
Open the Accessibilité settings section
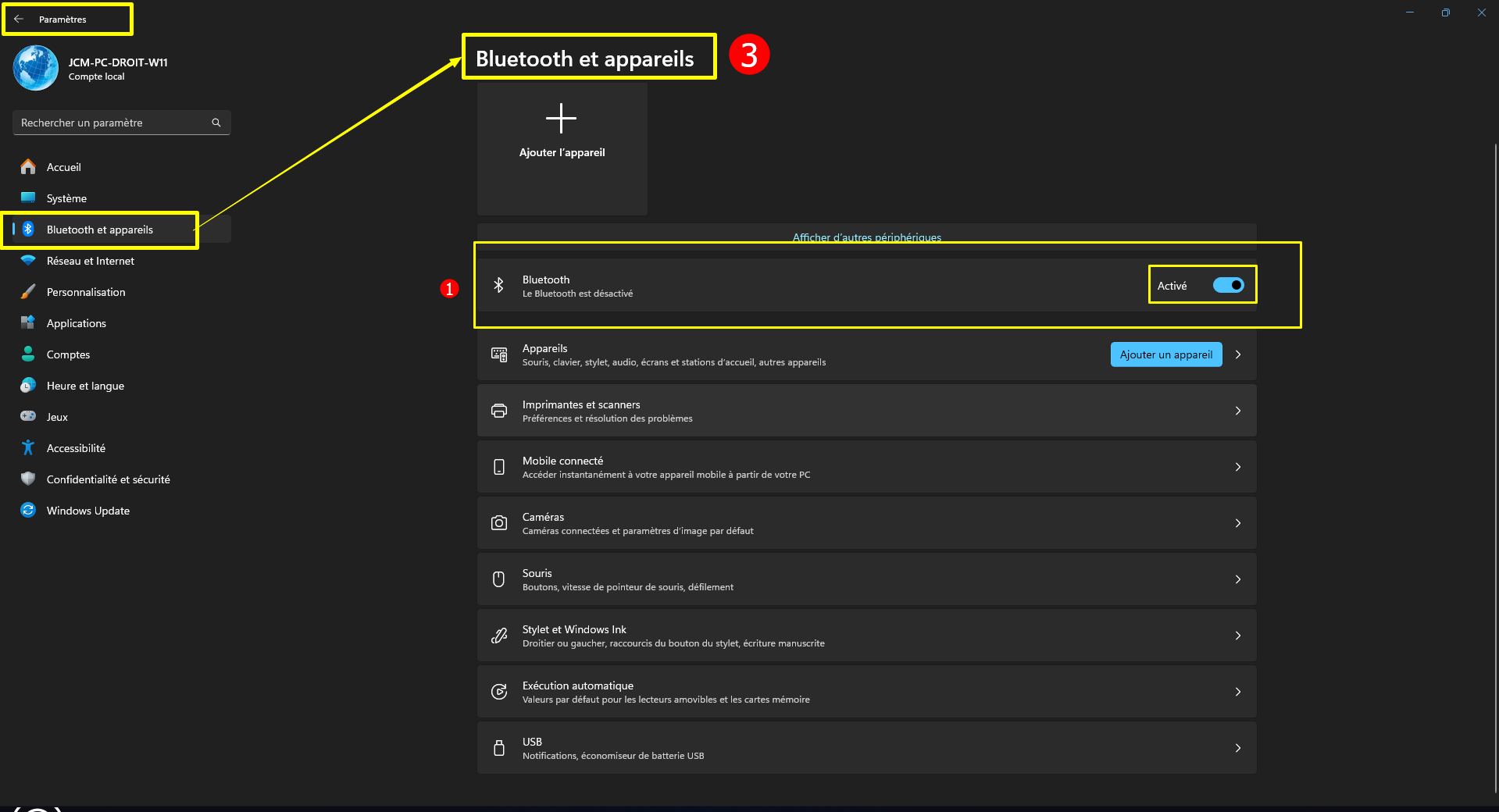tap(122, 448)
